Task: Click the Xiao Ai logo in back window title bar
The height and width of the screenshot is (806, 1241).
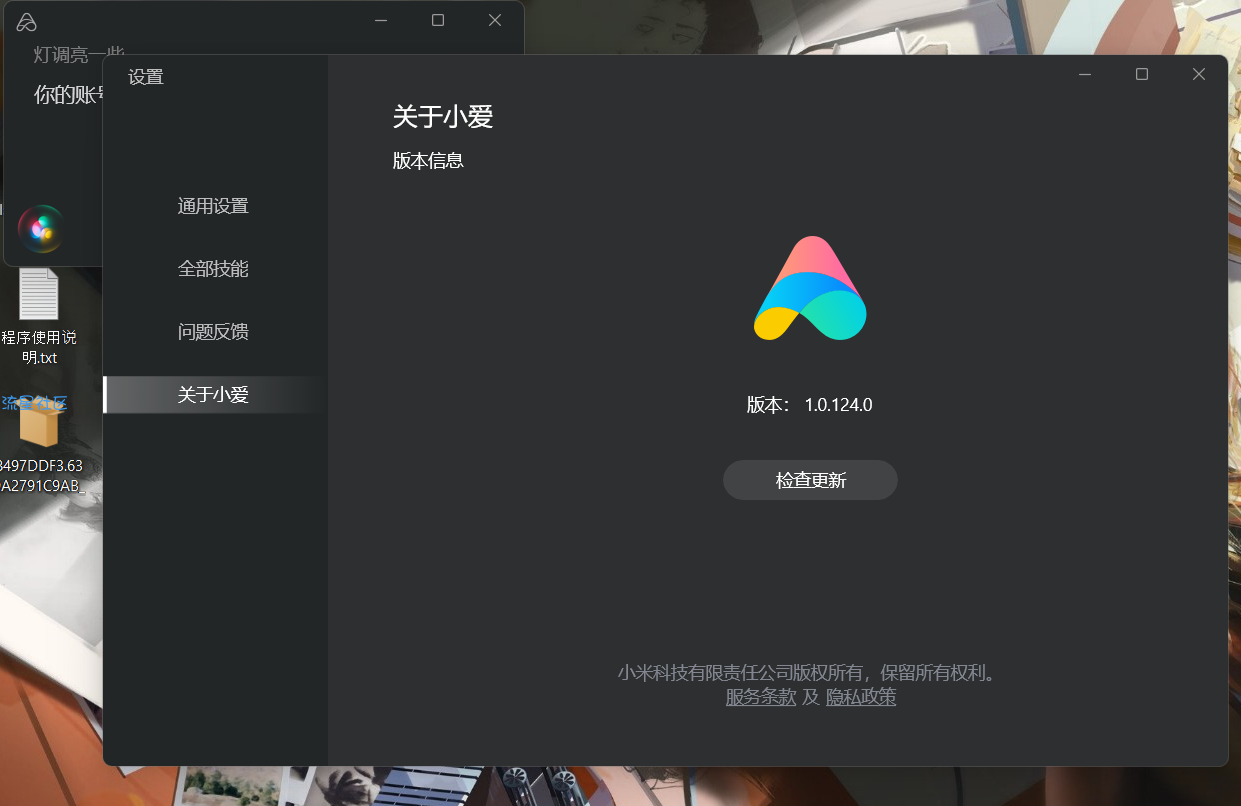Action: 27,22
